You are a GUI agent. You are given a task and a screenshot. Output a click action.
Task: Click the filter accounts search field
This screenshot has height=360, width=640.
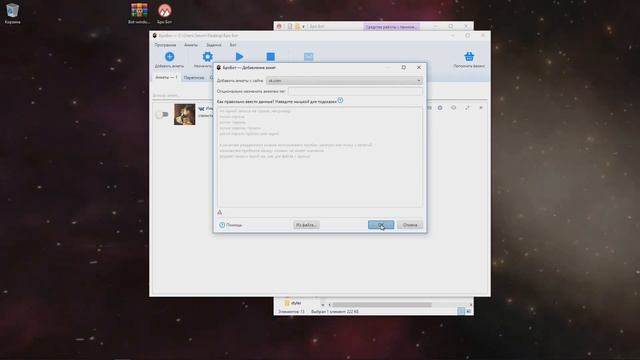[182, 96]
